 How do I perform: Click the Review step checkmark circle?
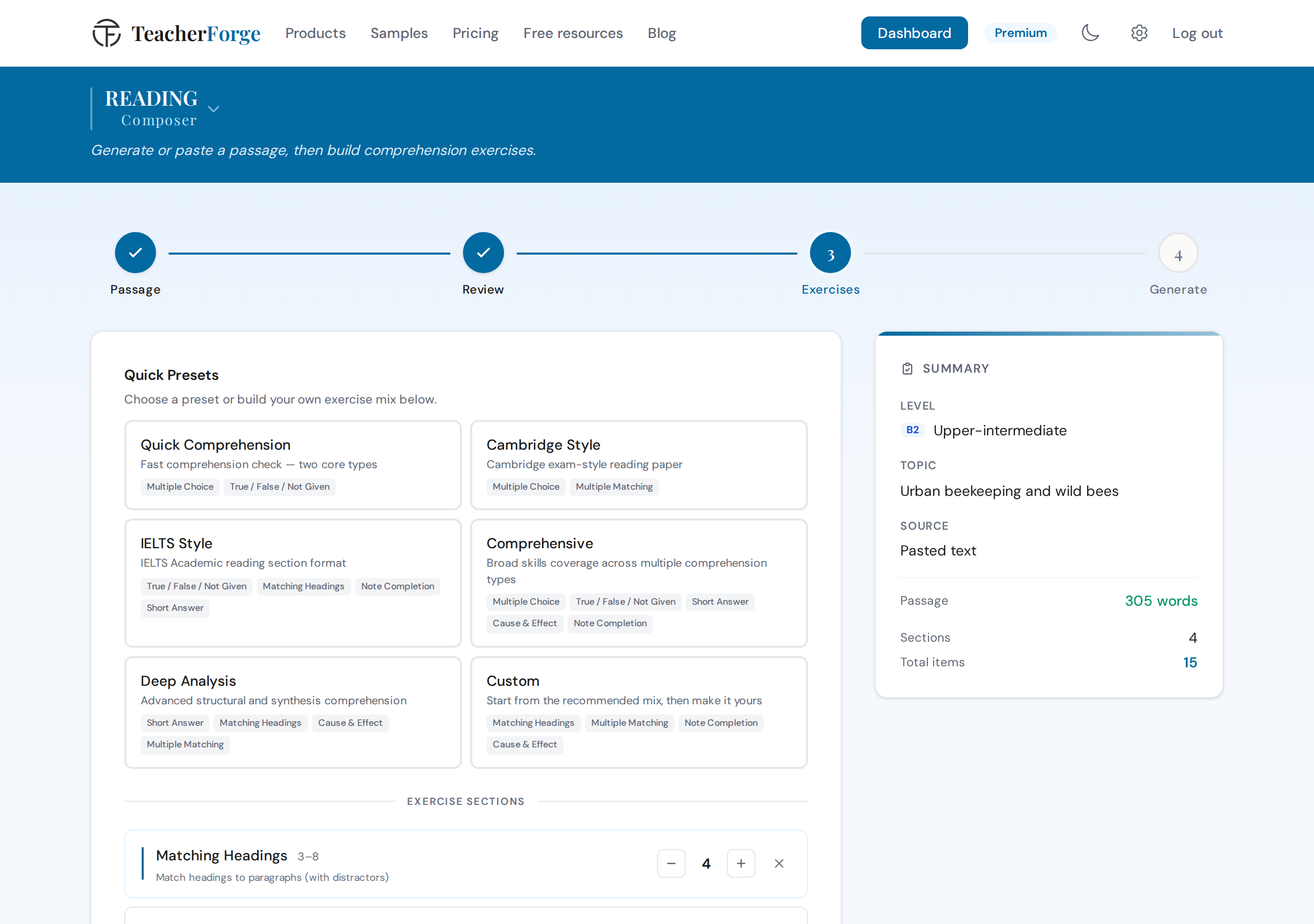[x=483, y=253]
